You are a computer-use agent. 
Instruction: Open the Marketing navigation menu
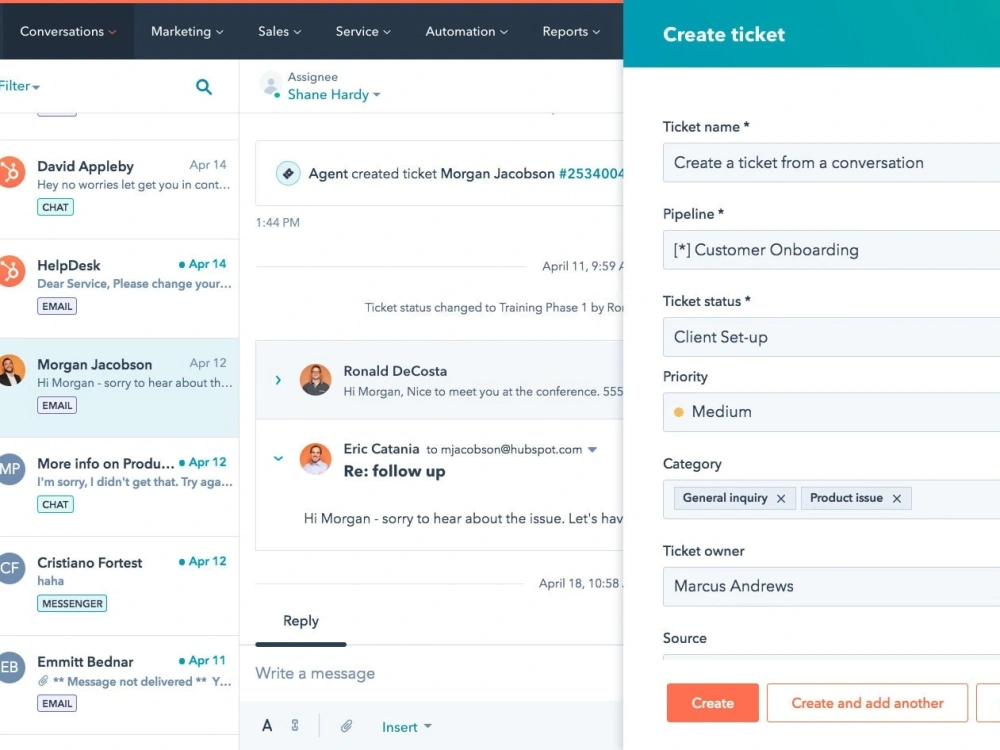tap(187, 31)
